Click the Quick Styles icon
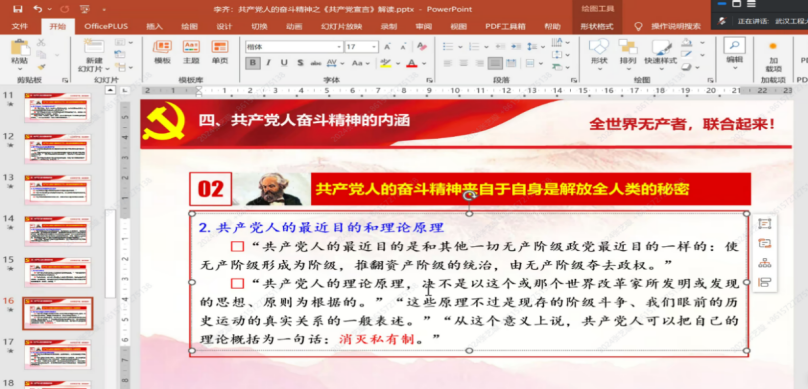The width and height of the screenshot is (808, 389). [x=661, y=47]
